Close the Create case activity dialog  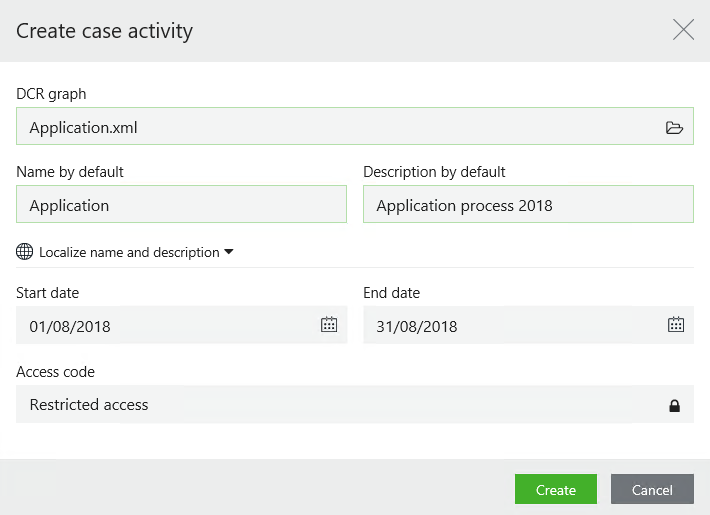pos(683,30)
